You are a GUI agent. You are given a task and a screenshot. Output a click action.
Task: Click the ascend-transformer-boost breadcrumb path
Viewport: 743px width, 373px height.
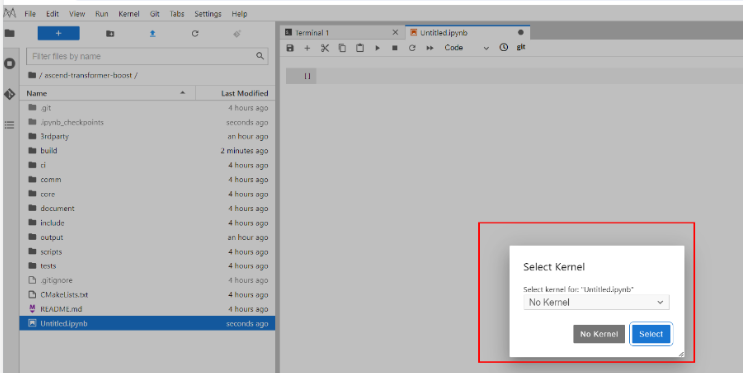88,75
